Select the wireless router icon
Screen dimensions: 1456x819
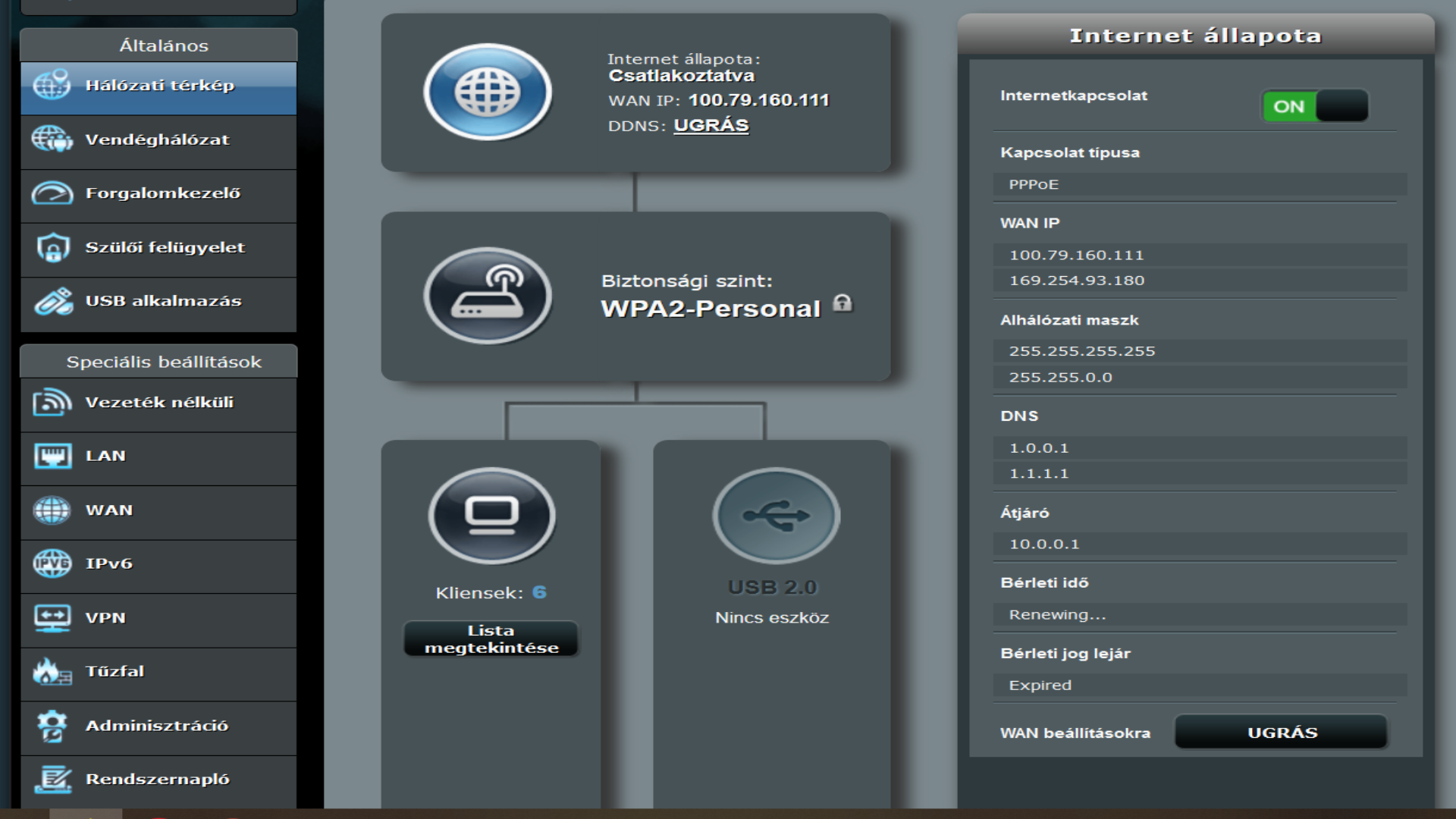coord(488,296)
